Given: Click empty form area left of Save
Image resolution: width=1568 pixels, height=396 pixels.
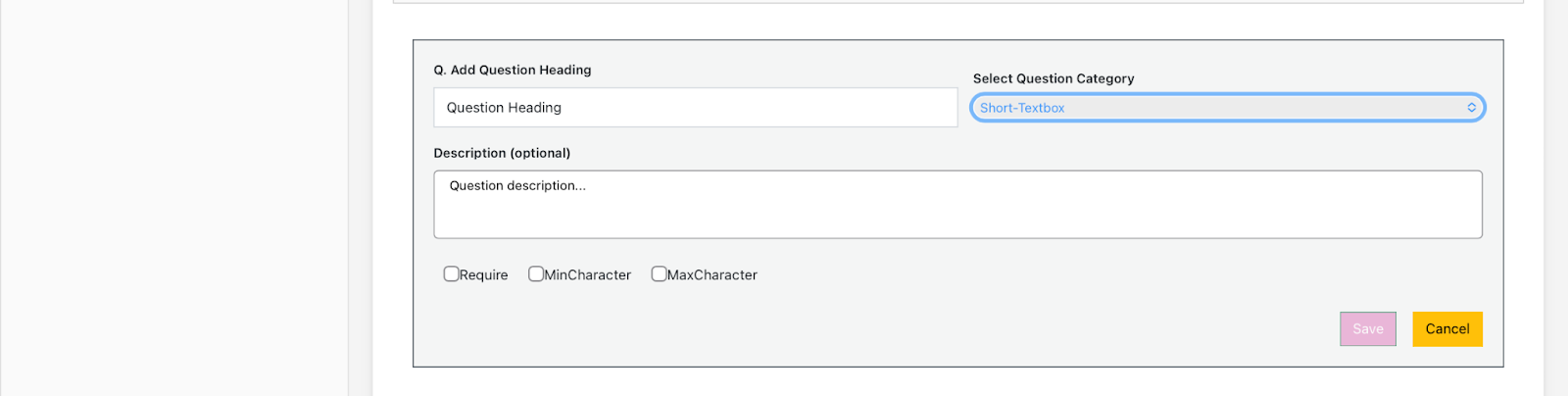Looking at the screenshot, I should click(882, 329).
